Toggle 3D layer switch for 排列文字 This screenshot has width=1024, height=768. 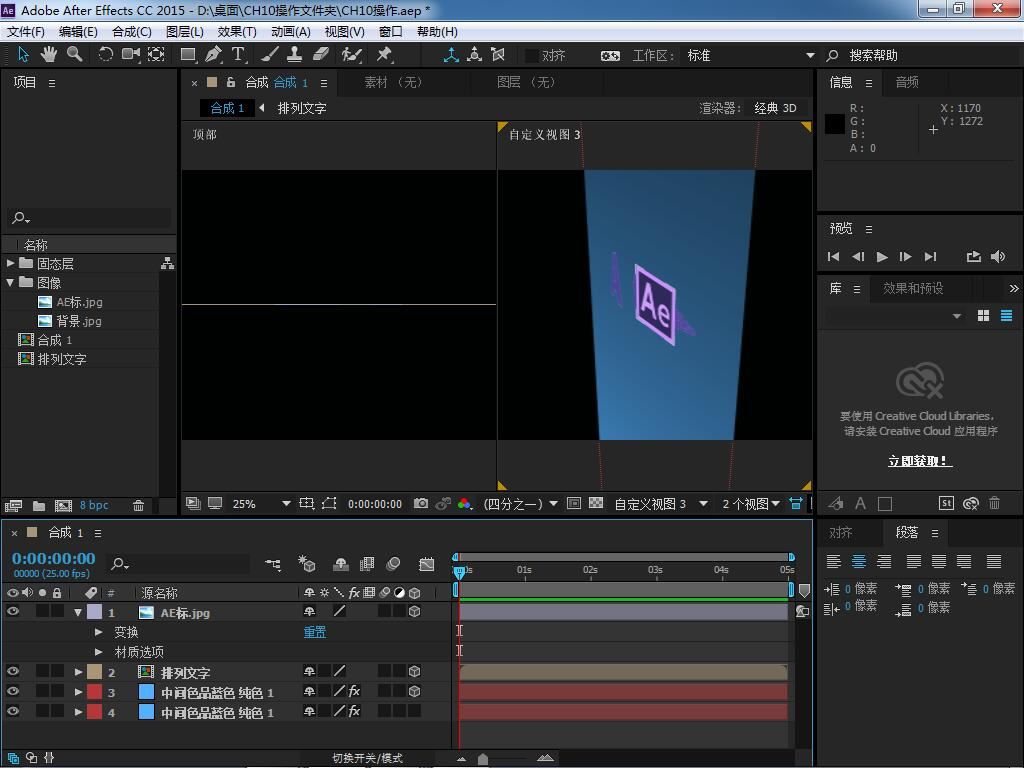point(414,671)
